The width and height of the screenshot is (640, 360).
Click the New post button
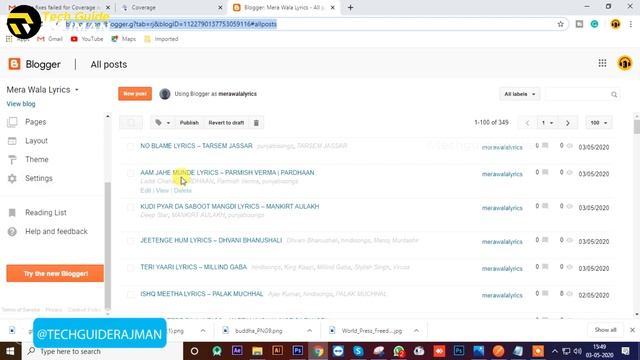point(135,94)
